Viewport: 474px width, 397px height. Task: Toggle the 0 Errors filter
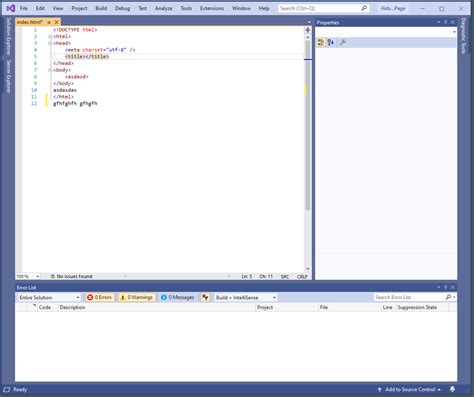[x=100, y=297]
